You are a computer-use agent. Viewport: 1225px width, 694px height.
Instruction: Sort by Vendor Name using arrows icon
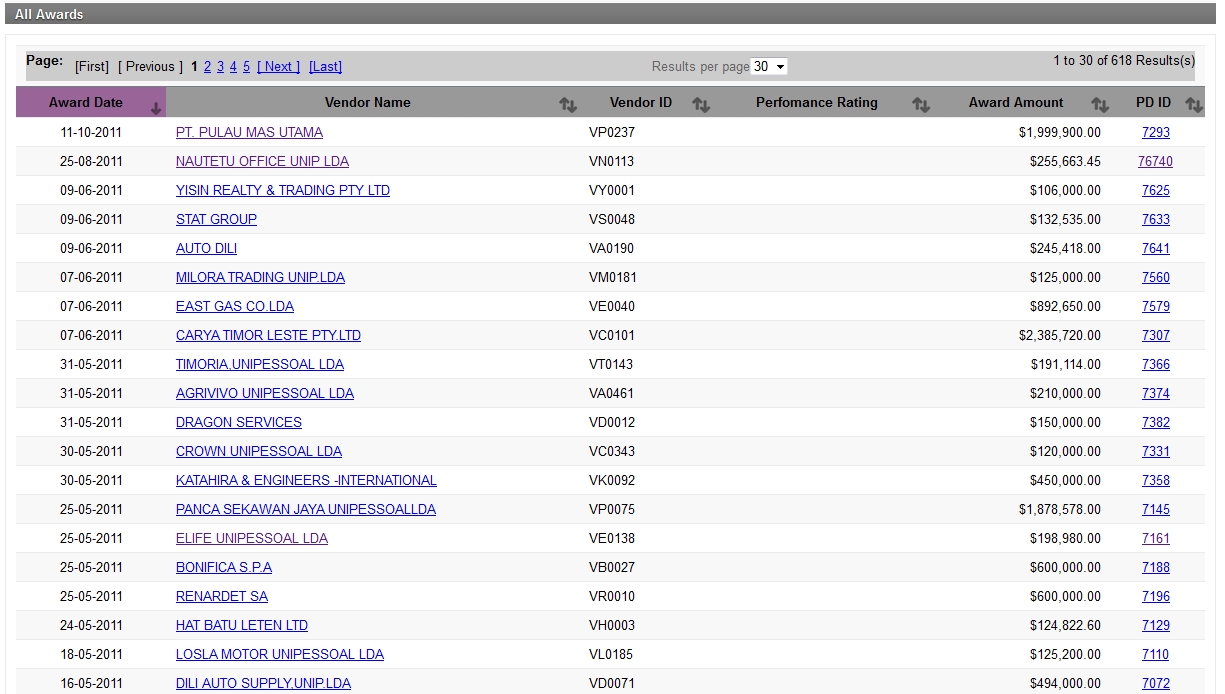click(567, 104)
